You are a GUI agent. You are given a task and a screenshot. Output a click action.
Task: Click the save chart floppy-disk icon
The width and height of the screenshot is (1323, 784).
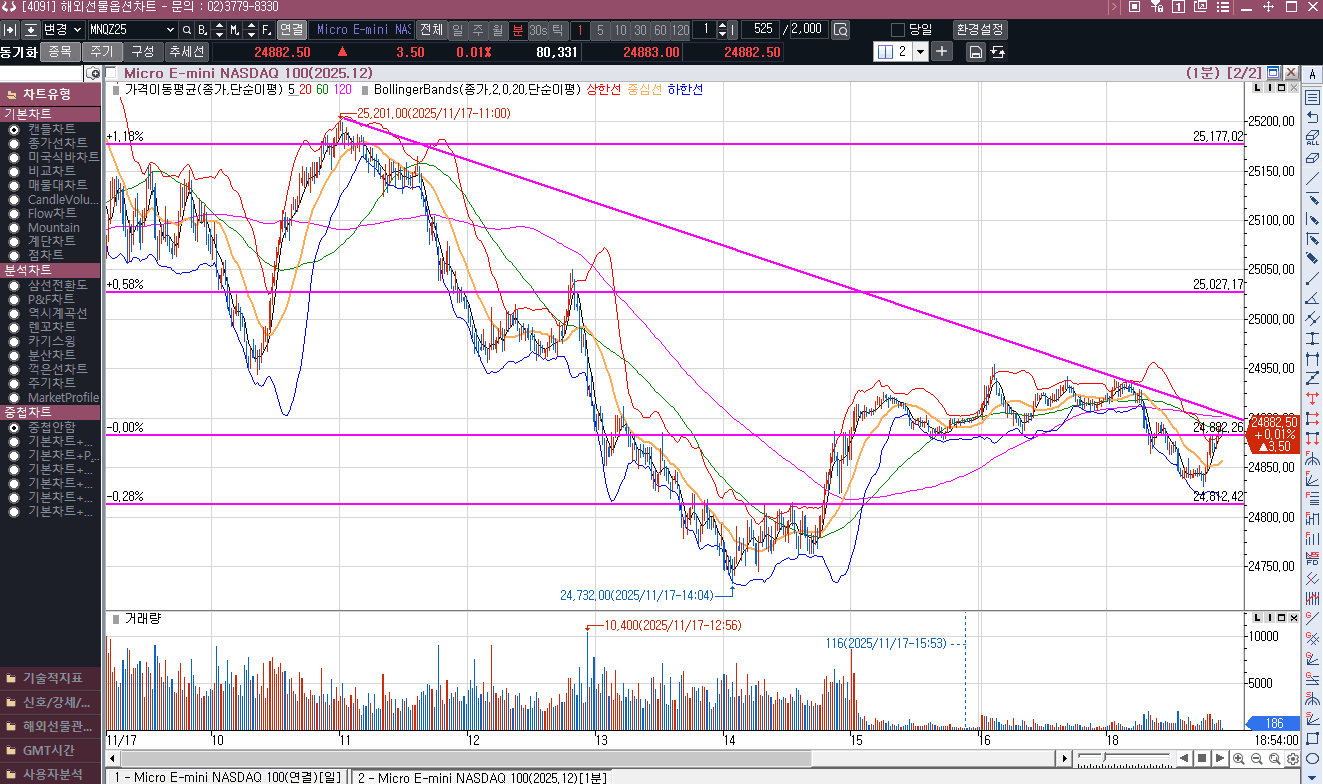click(975, 52)
